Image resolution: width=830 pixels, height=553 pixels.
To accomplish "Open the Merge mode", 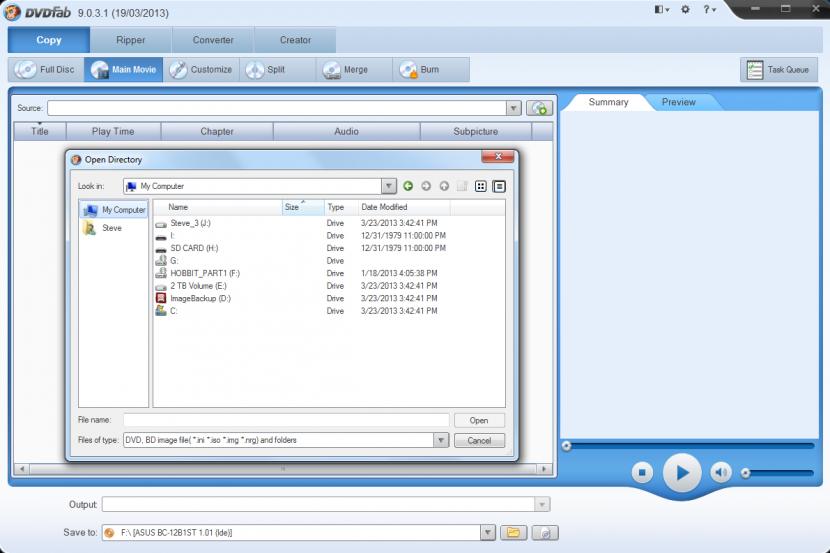I will [345, 70].
